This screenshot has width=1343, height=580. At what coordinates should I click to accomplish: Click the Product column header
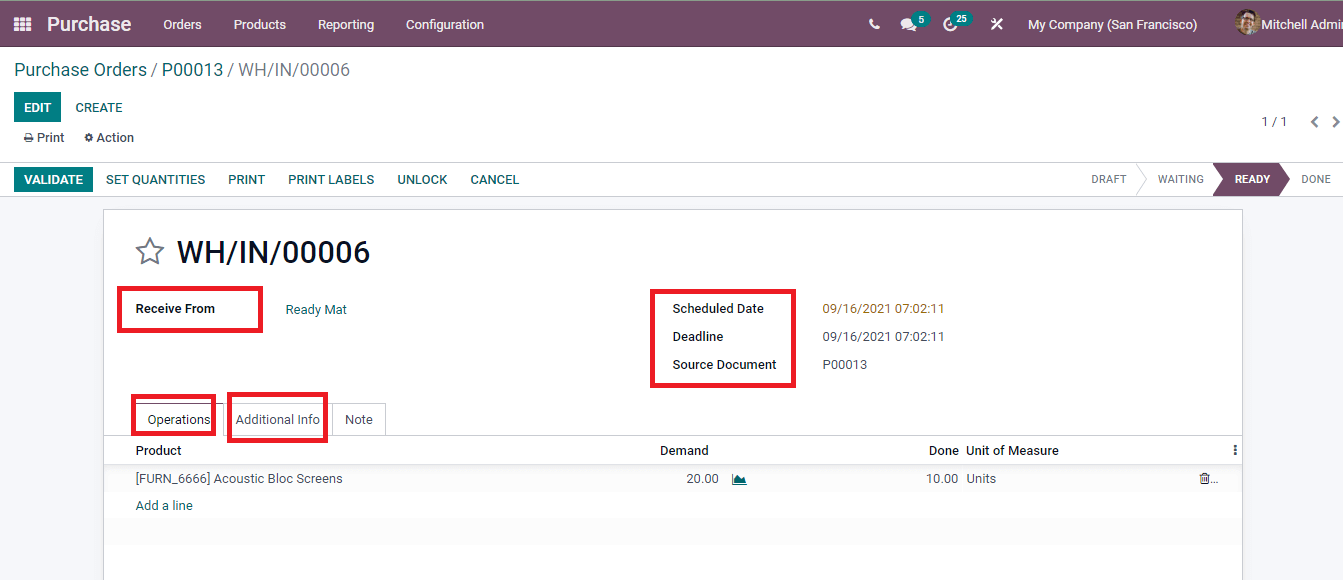[x=159, y=451]
